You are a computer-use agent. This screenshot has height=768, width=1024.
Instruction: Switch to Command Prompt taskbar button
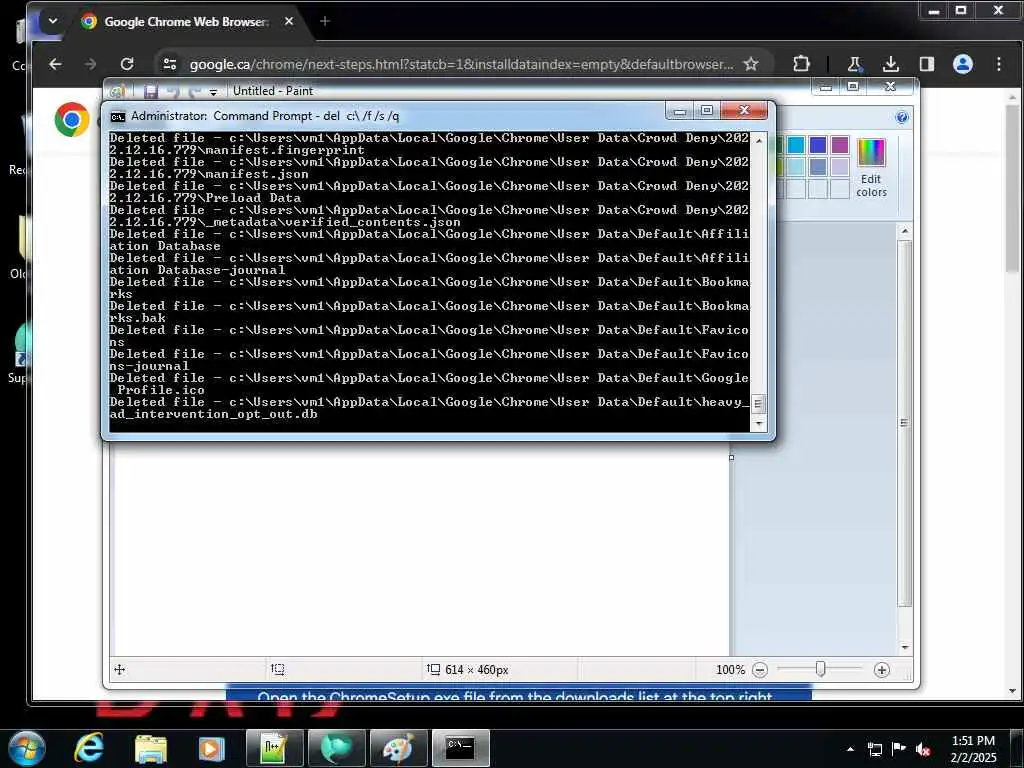pyautogui.click(x=460, y=748)
